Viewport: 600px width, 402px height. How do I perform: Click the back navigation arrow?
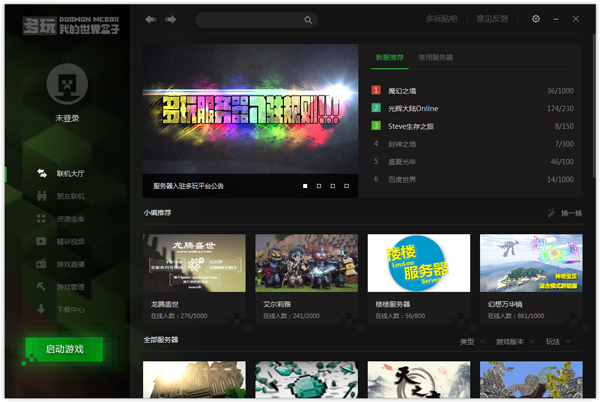click(151, 19)
